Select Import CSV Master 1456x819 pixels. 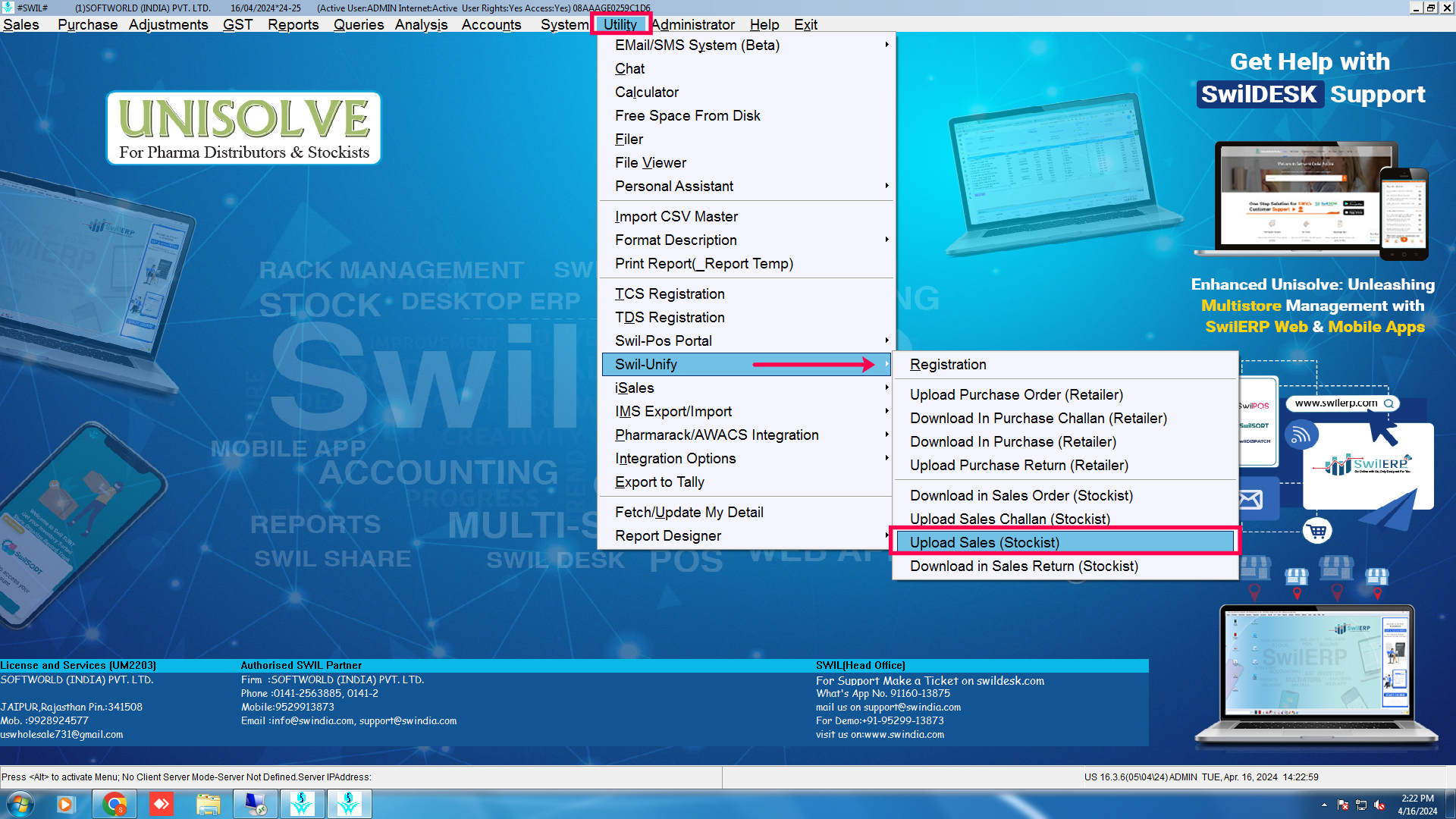pos(745,216)
